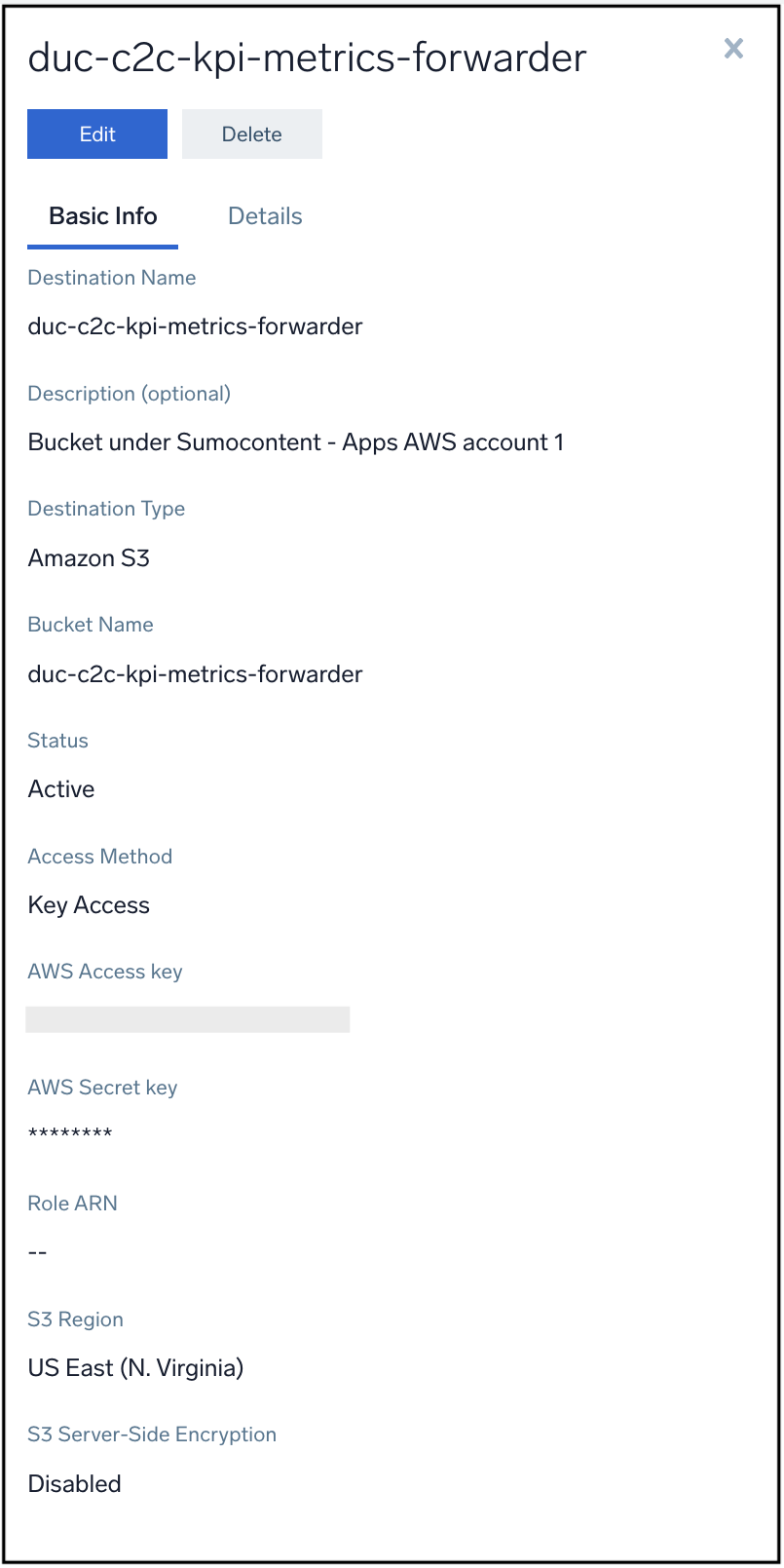Click the Role ARN placeholder dashes

(x=37, y=1251)
